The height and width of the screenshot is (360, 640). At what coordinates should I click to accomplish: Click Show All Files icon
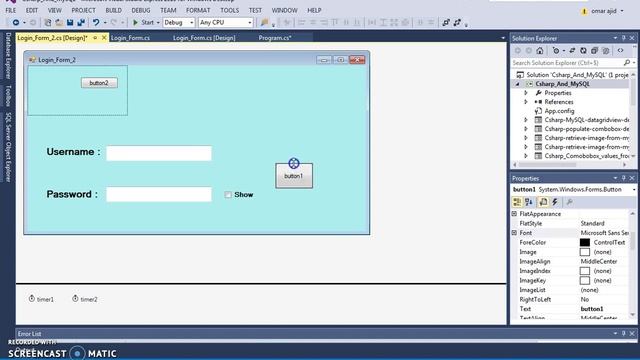(x=606, y=51)
